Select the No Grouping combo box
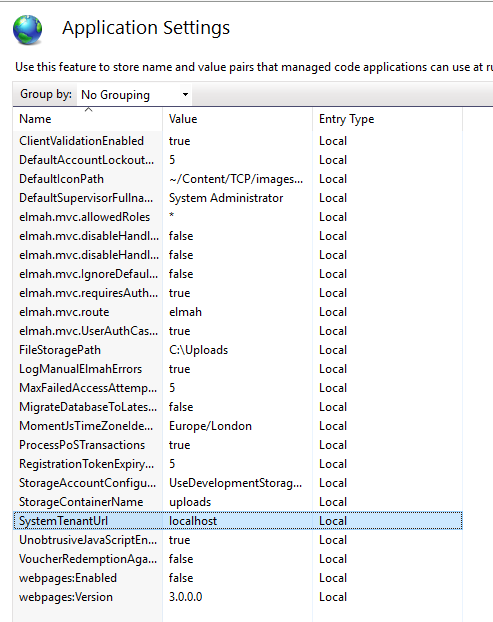Image resolution: width=493 pixels, height=622 pixels. pyautogui.click(x=134, y=94)
